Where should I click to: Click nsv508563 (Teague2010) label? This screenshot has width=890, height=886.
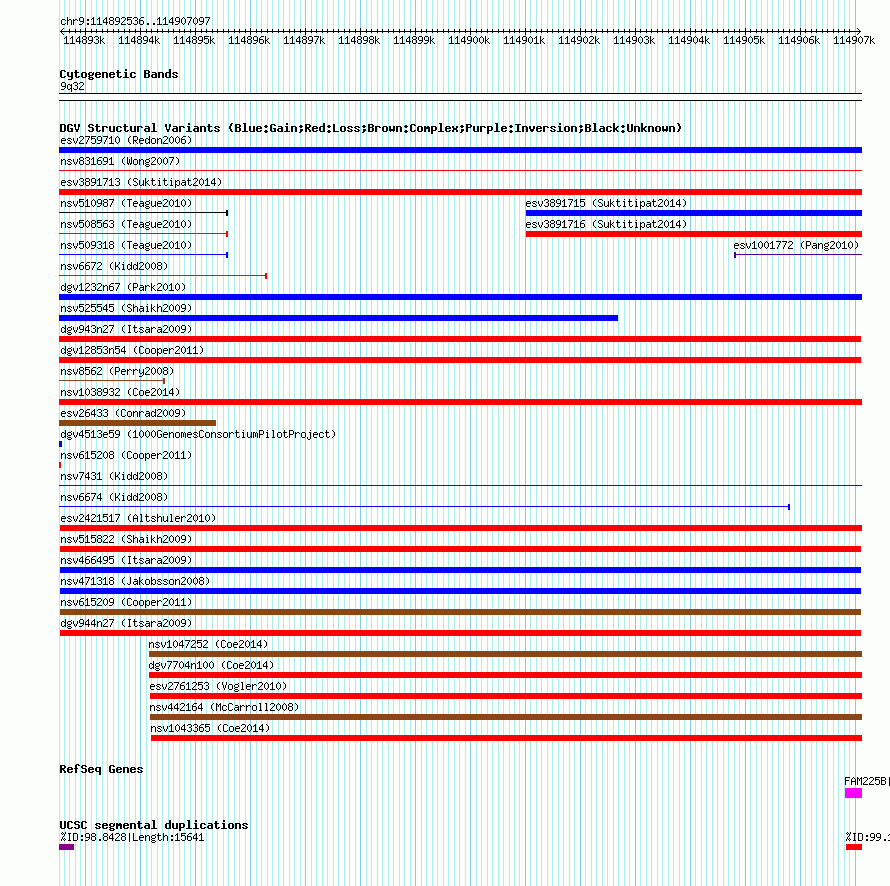pyautogui.click(x=126, y=224)
